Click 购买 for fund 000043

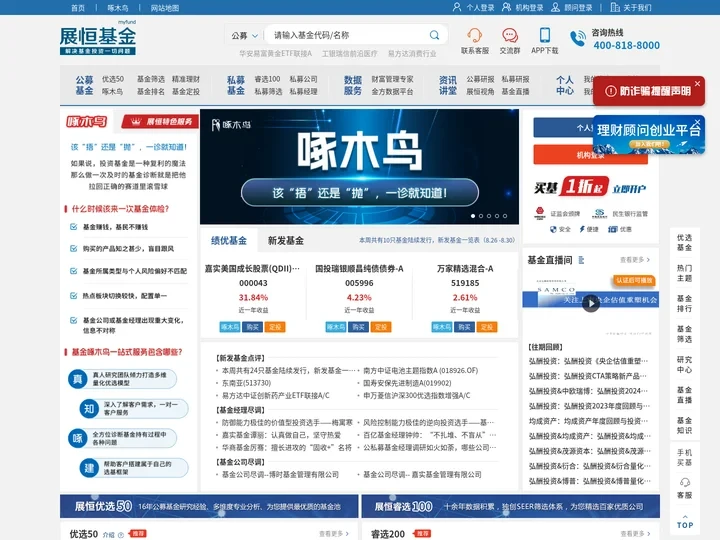click(253, 327)
